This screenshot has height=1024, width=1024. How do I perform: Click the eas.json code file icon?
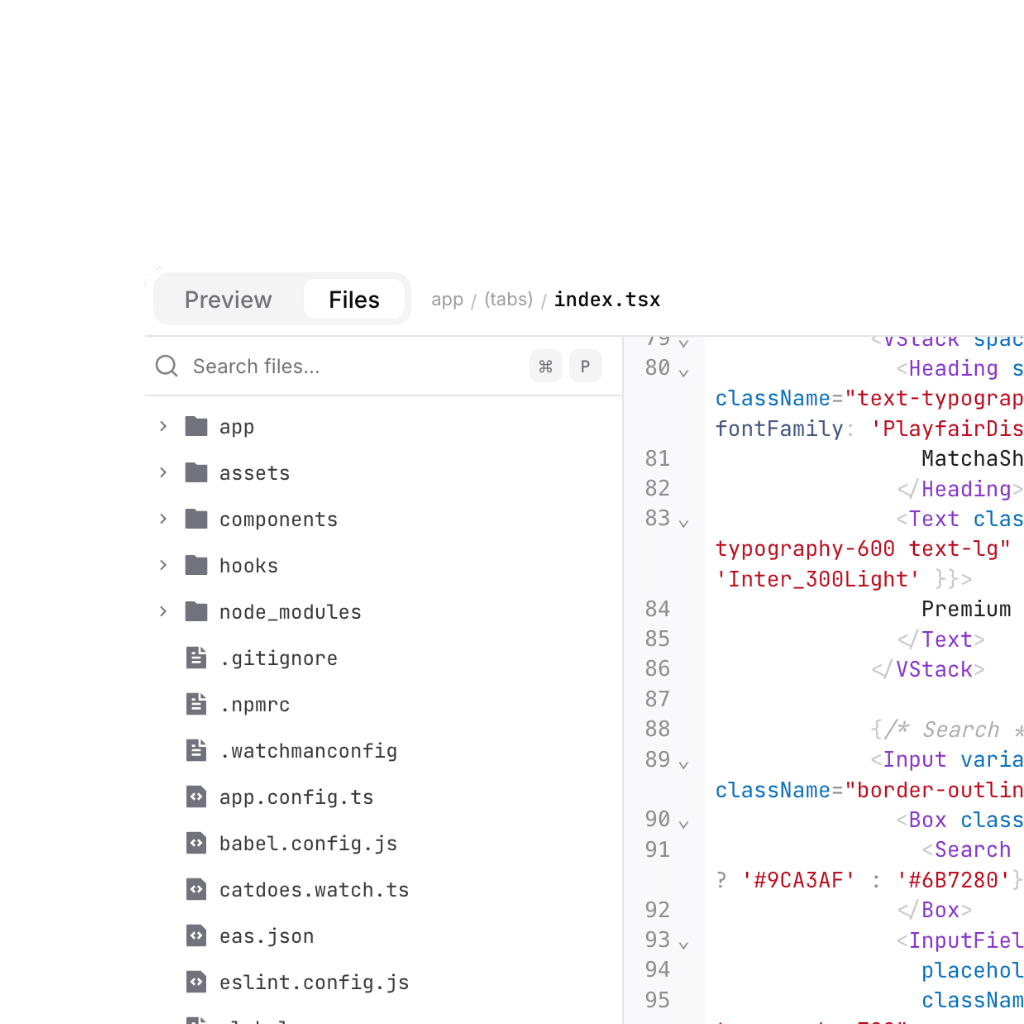pos(196,936)
